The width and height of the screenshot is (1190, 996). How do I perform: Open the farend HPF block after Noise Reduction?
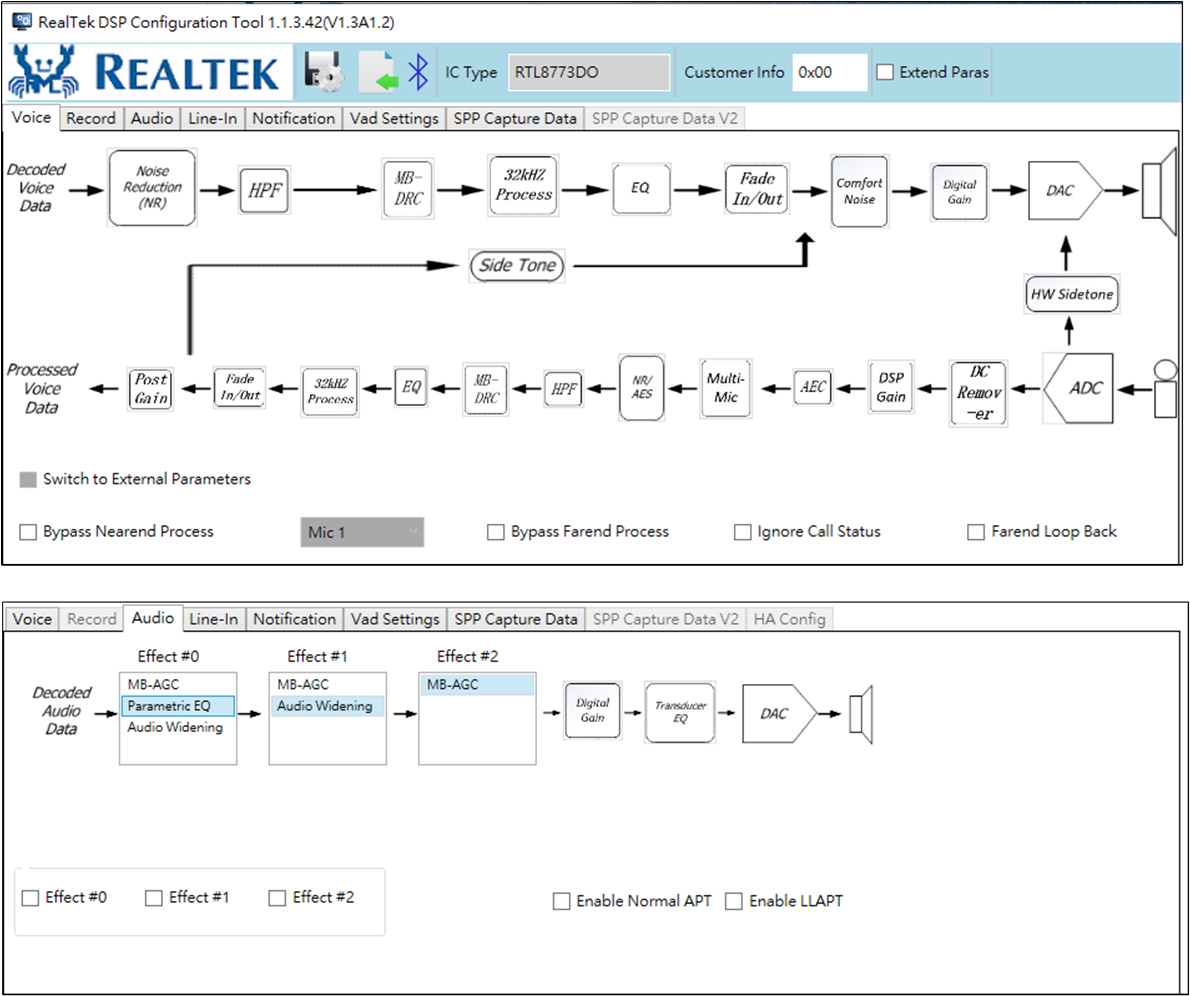click(x=265, y=190)
